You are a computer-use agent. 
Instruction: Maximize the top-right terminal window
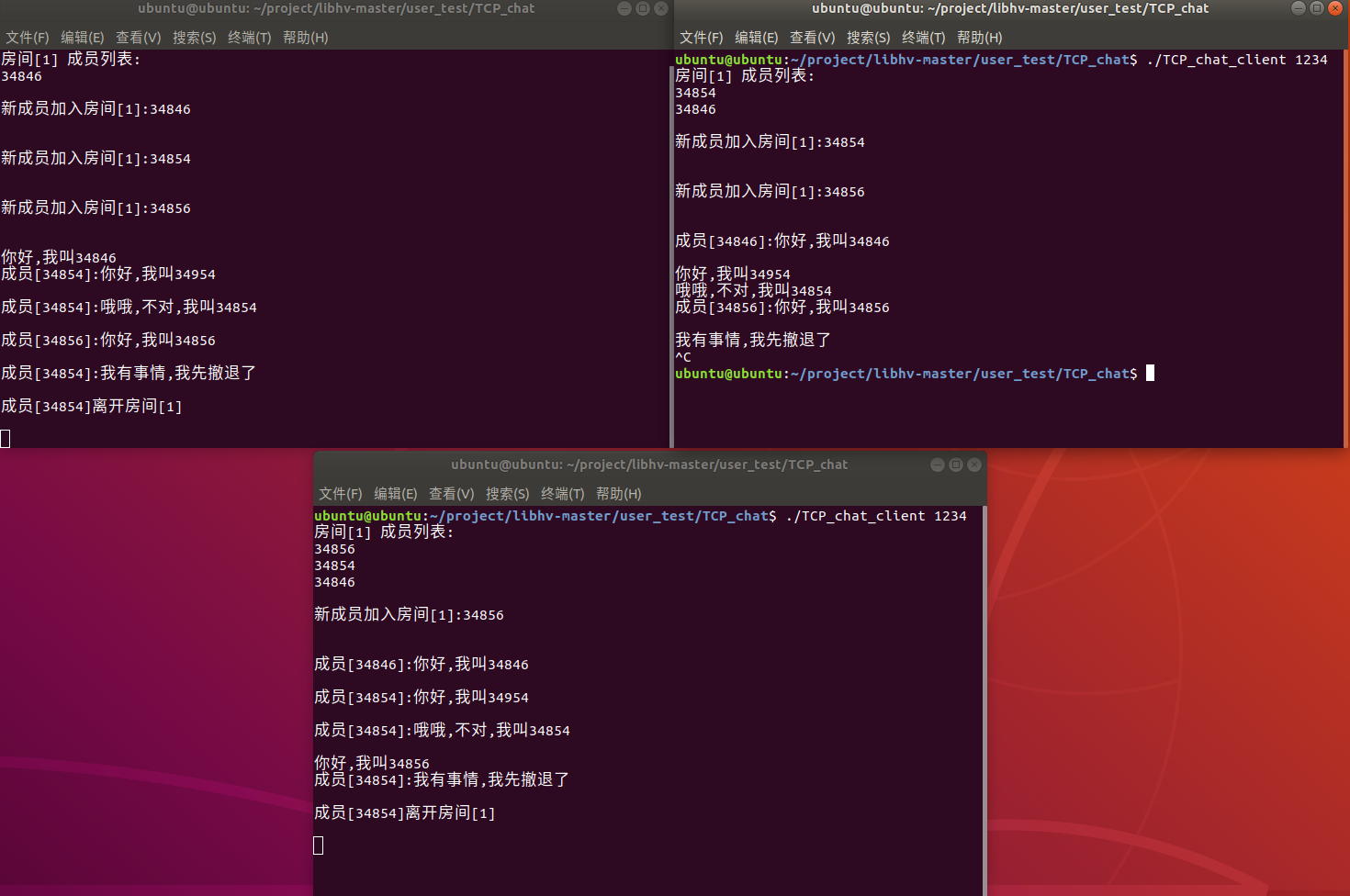click(1317, 8)
